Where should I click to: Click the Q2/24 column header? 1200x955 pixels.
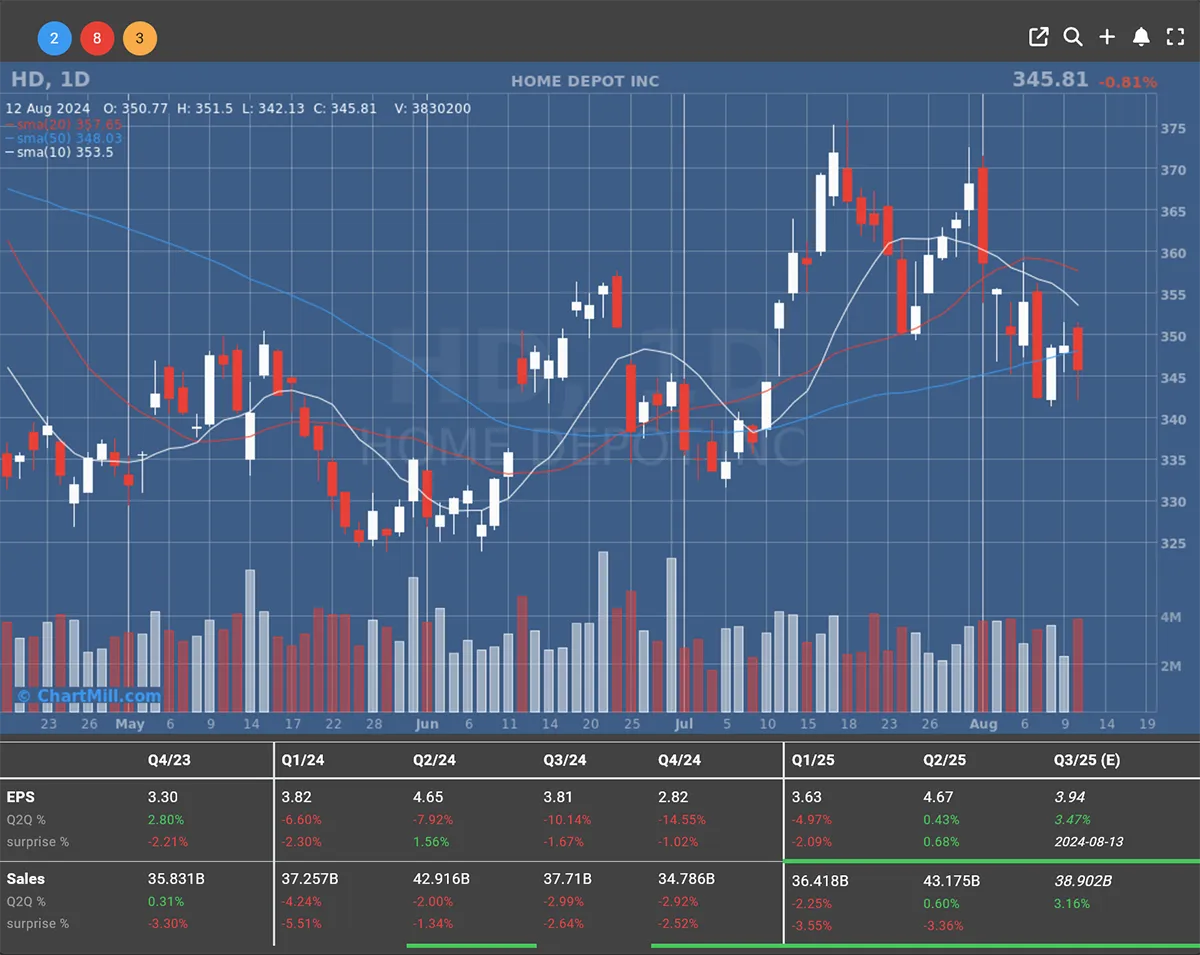pyautogui.click(x=434, y=760)
